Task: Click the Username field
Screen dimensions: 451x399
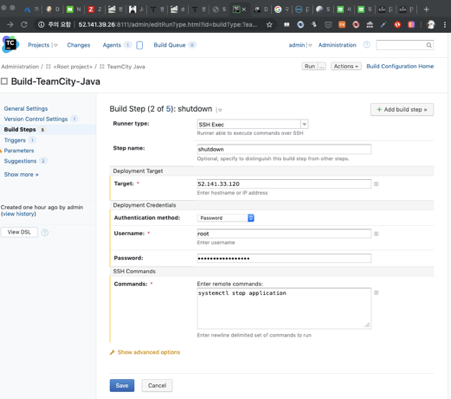Action: click(x=284, y=234)
